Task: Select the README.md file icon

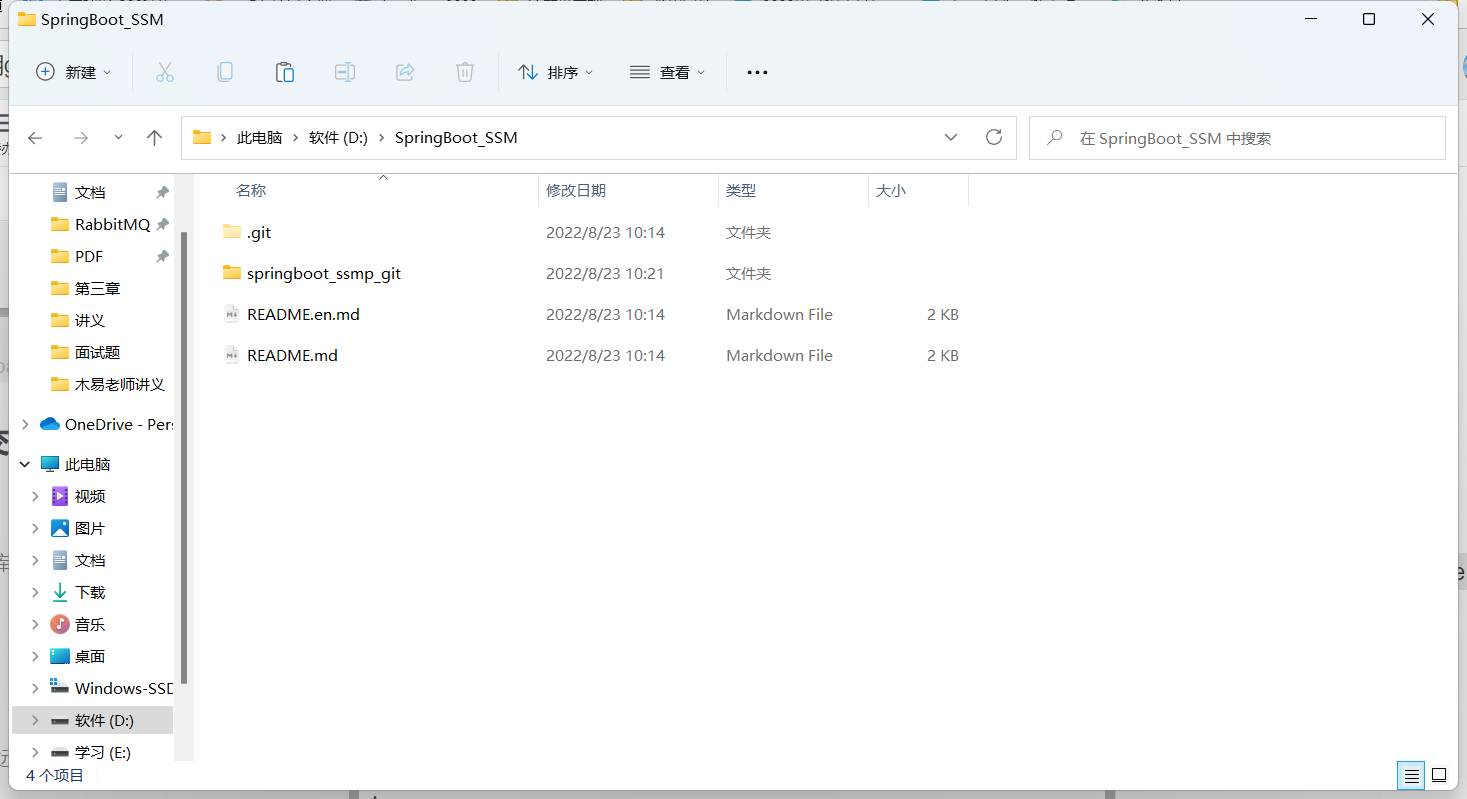Action: (x=232, y=355)
